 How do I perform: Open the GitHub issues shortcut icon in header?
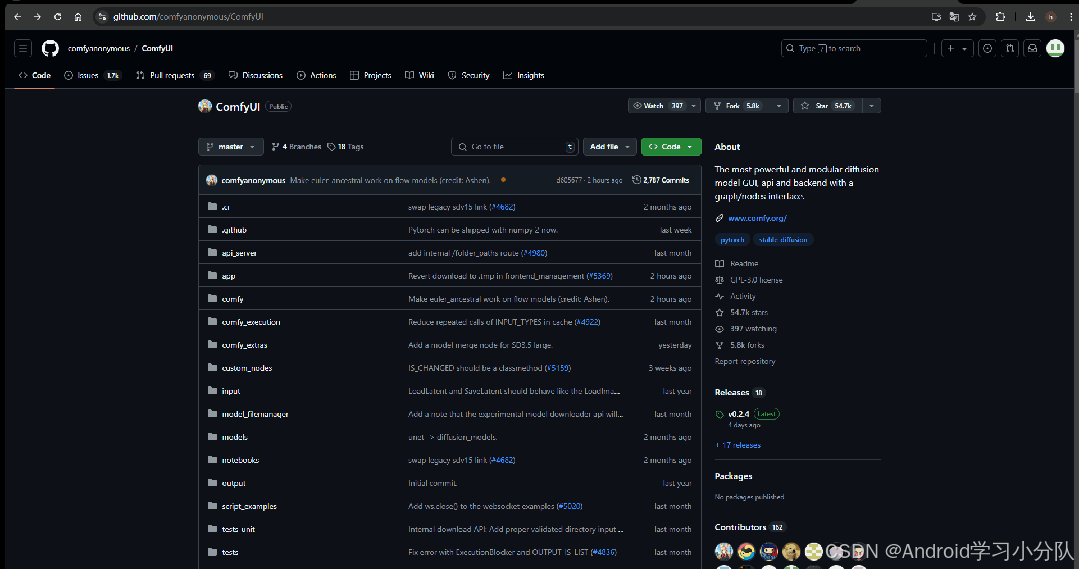987,48
